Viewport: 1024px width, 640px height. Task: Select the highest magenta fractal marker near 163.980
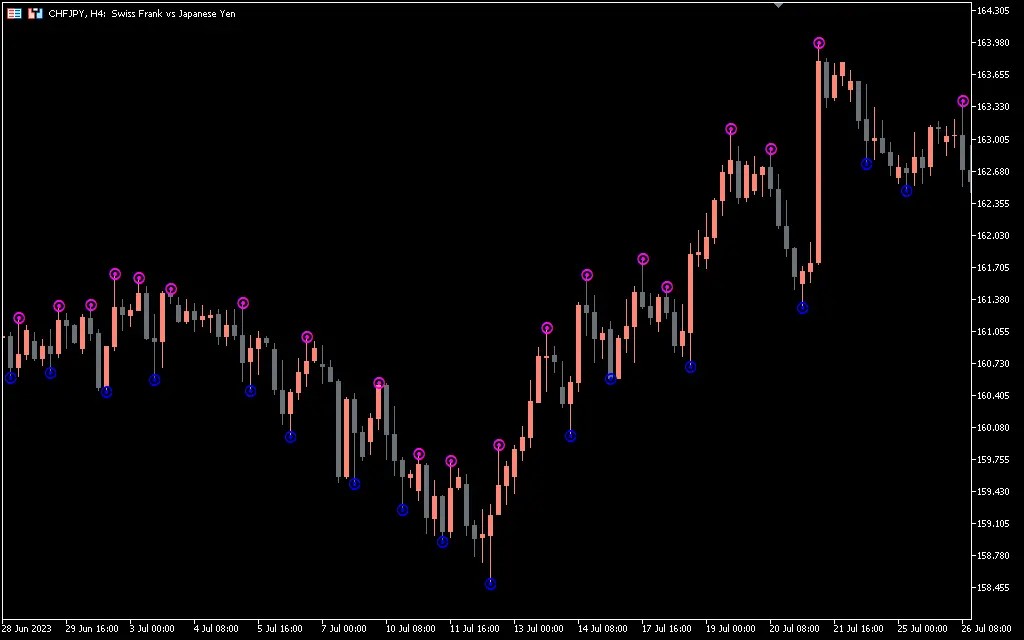tap(819, 43)
